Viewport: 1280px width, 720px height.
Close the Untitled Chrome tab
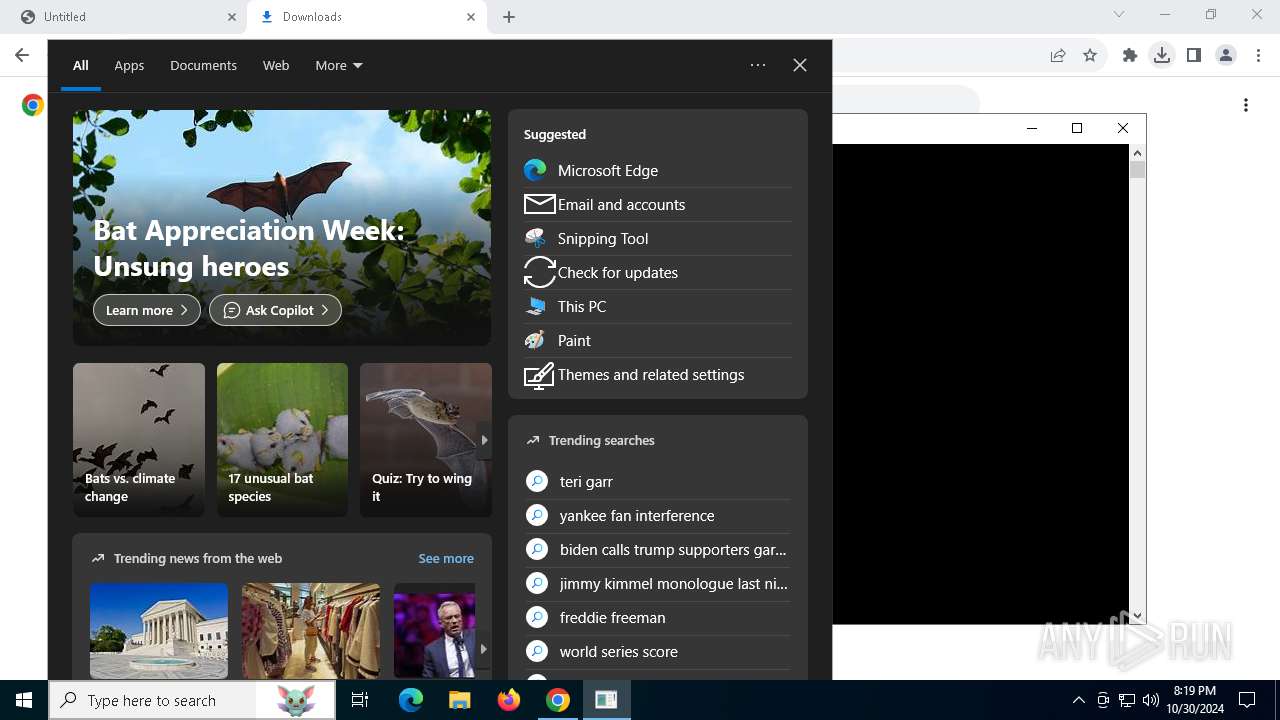click(231, 17)
